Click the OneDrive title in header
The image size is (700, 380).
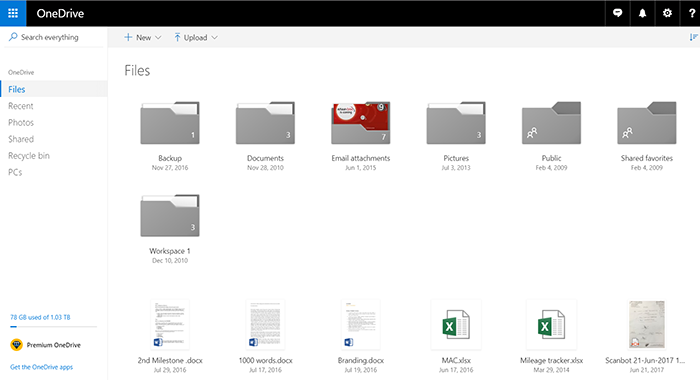pyautogui.click(x=60, y=13)
